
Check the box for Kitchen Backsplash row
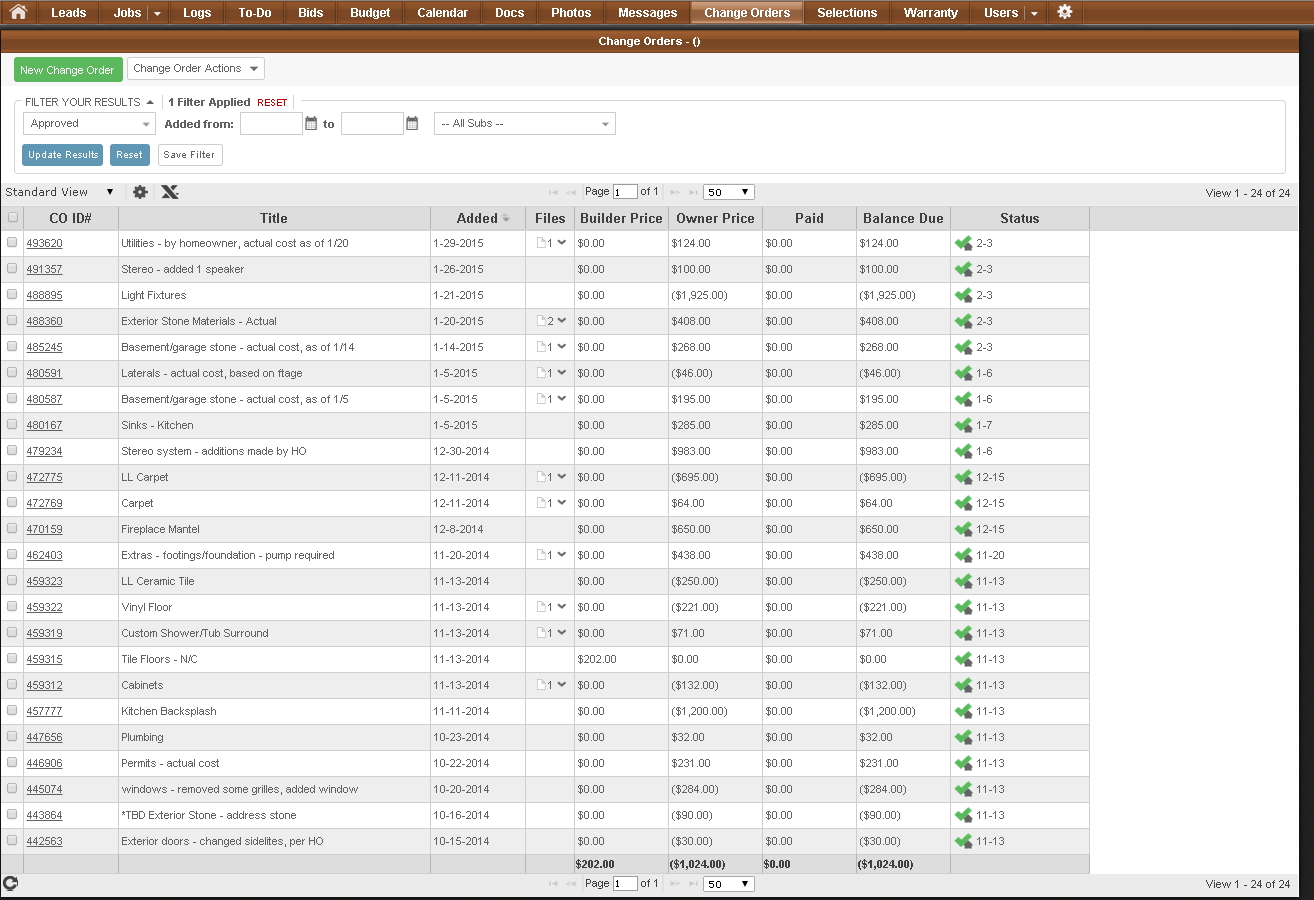(12, 710)
